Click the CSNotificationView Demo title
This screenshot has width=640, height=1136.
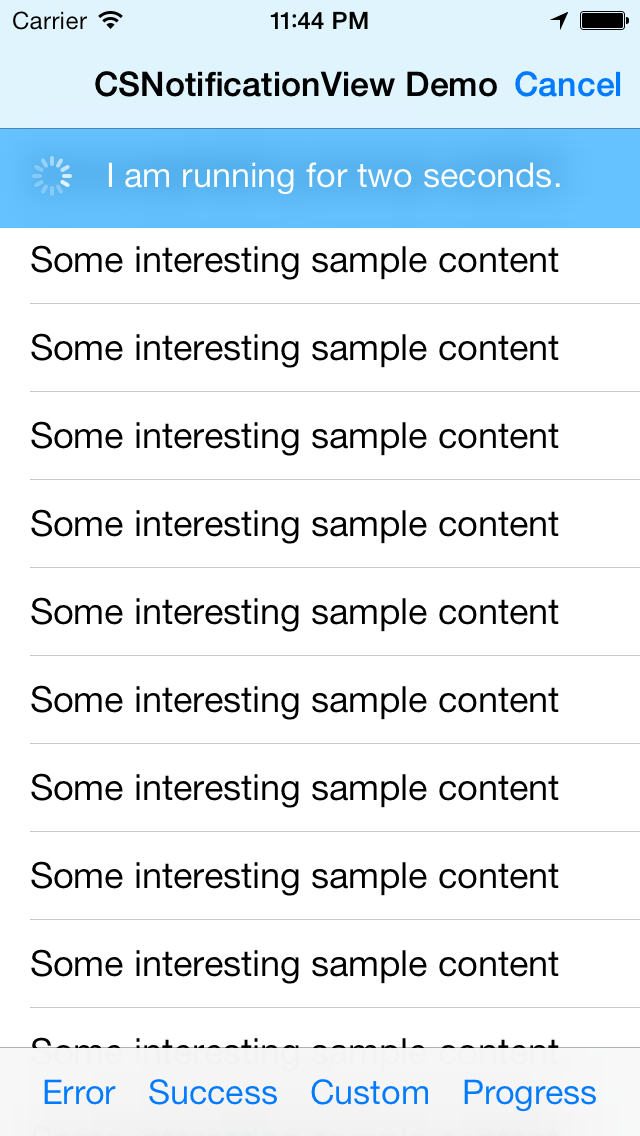296,85
